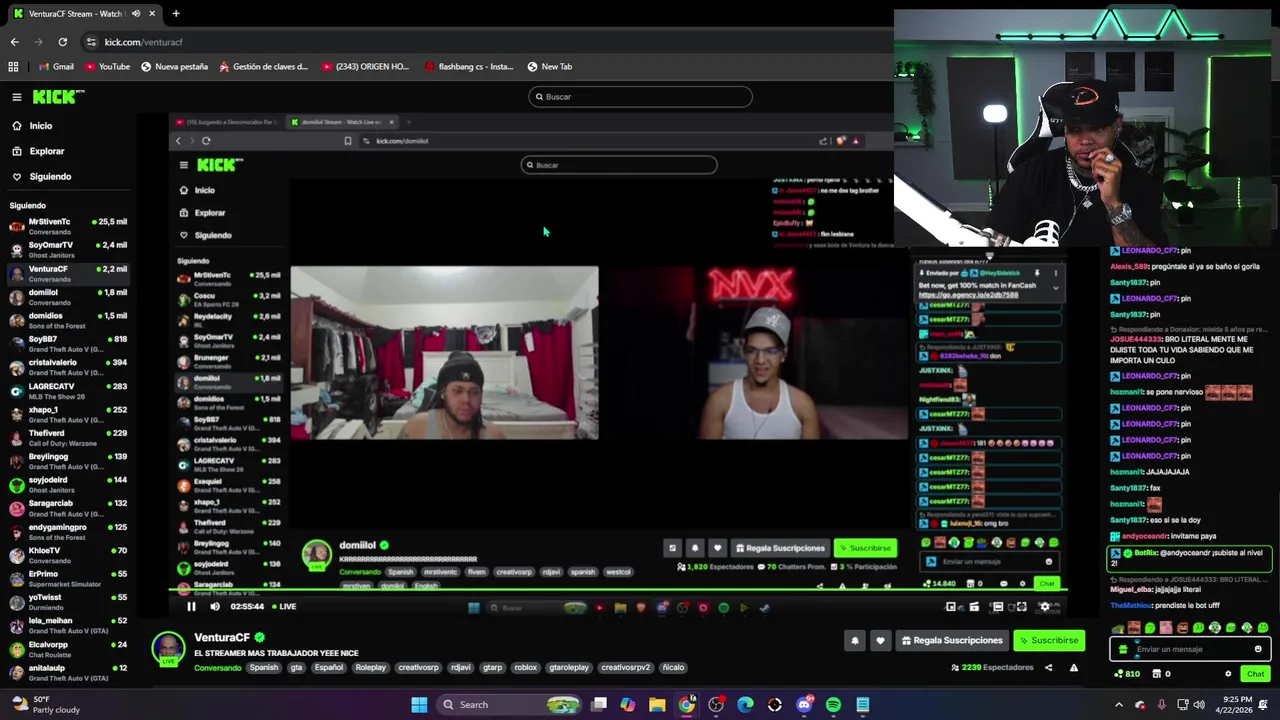Focus the Kick Buscar search field
The width and height of the screenshot is (1280, 720).
[x=640, y=97]
